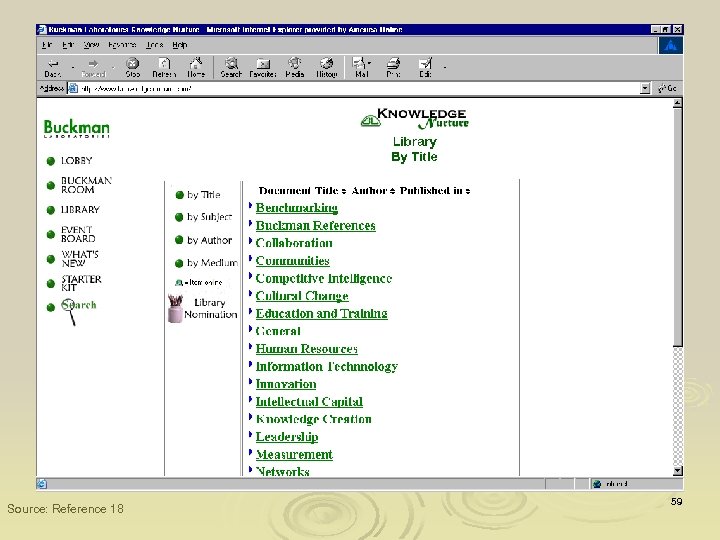720x540 pixels.
Task: Open the Innovation category link
Action: point(286,384)
